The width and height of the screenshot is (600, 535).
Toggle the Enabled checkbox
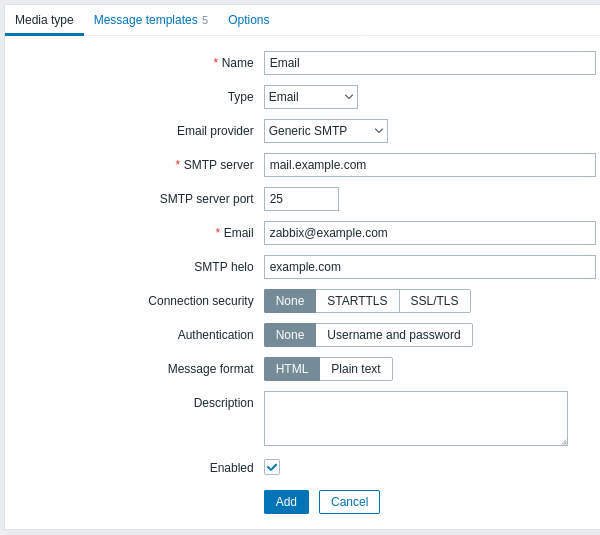coord(272,468)
